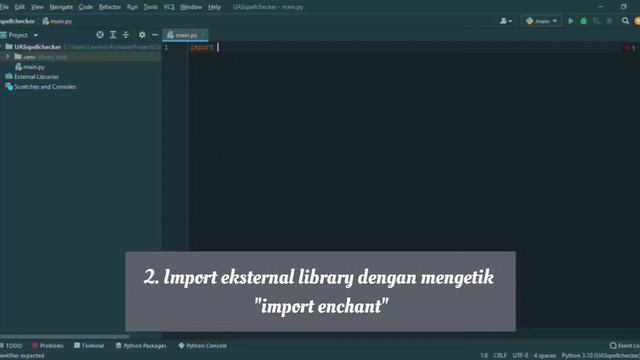The image size is (640, 360).
Task: Click main.py in the breadcrumb bar
Action: [58, 21]
